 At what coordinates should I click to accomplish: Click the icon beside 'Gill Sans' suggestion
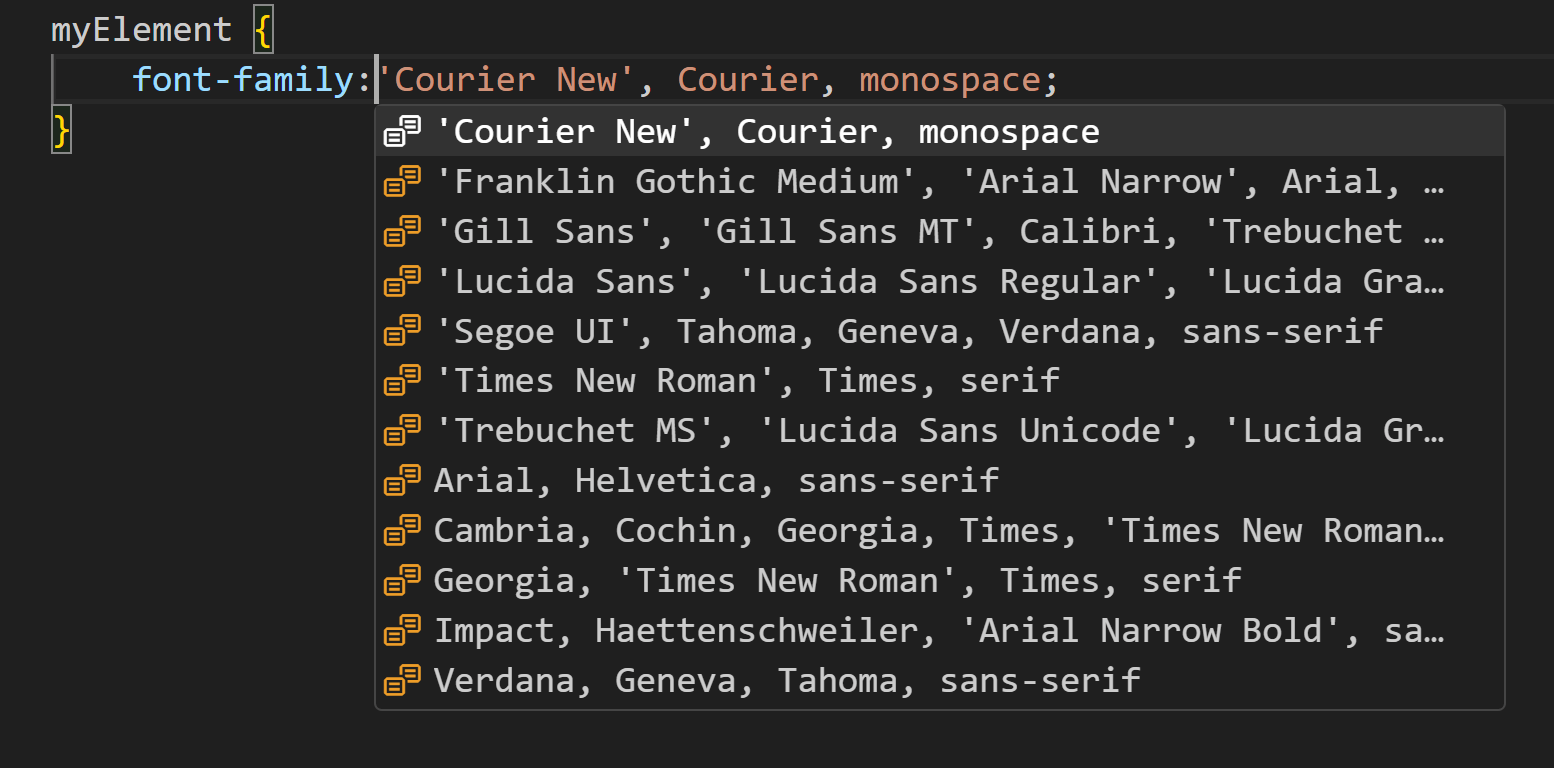click(x=402, y=231)
